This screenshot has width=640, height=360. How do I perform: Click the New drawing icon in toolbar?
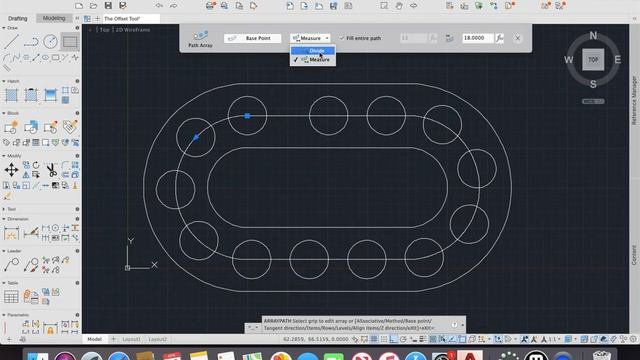pos(79,6)
